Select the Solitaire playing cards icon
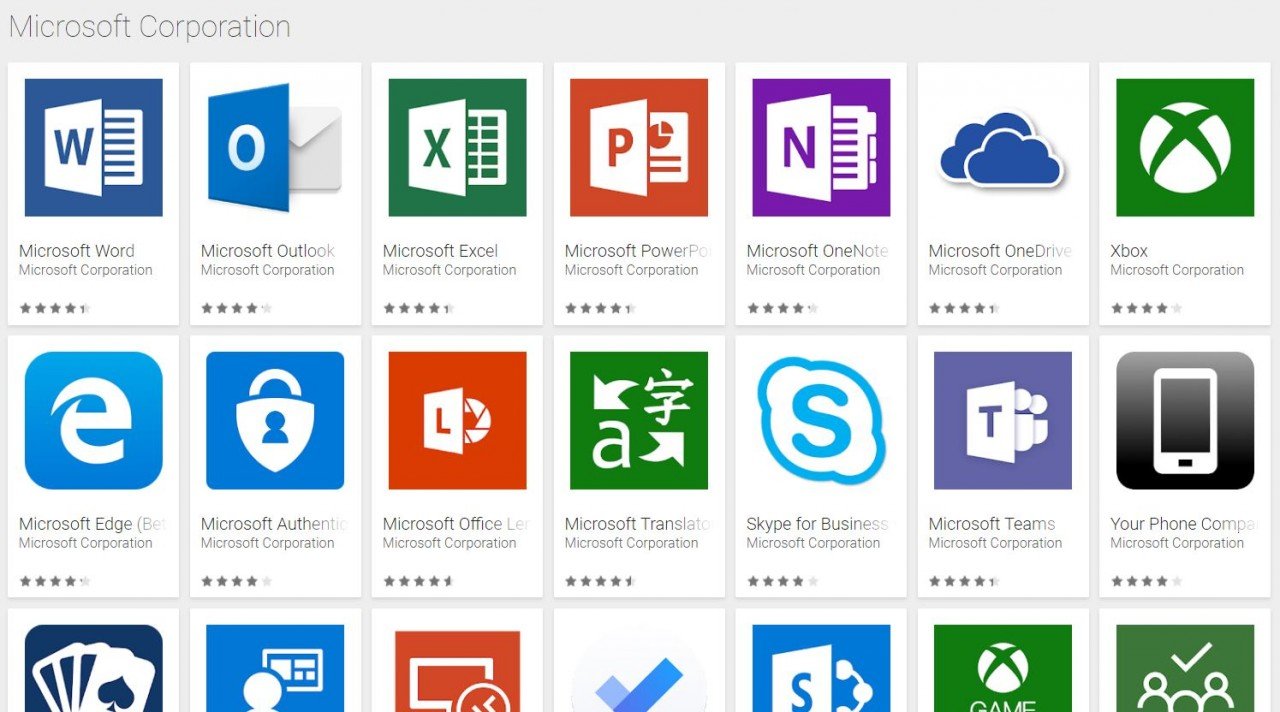Screen dimensions: 1280x712 coord(93,668)
